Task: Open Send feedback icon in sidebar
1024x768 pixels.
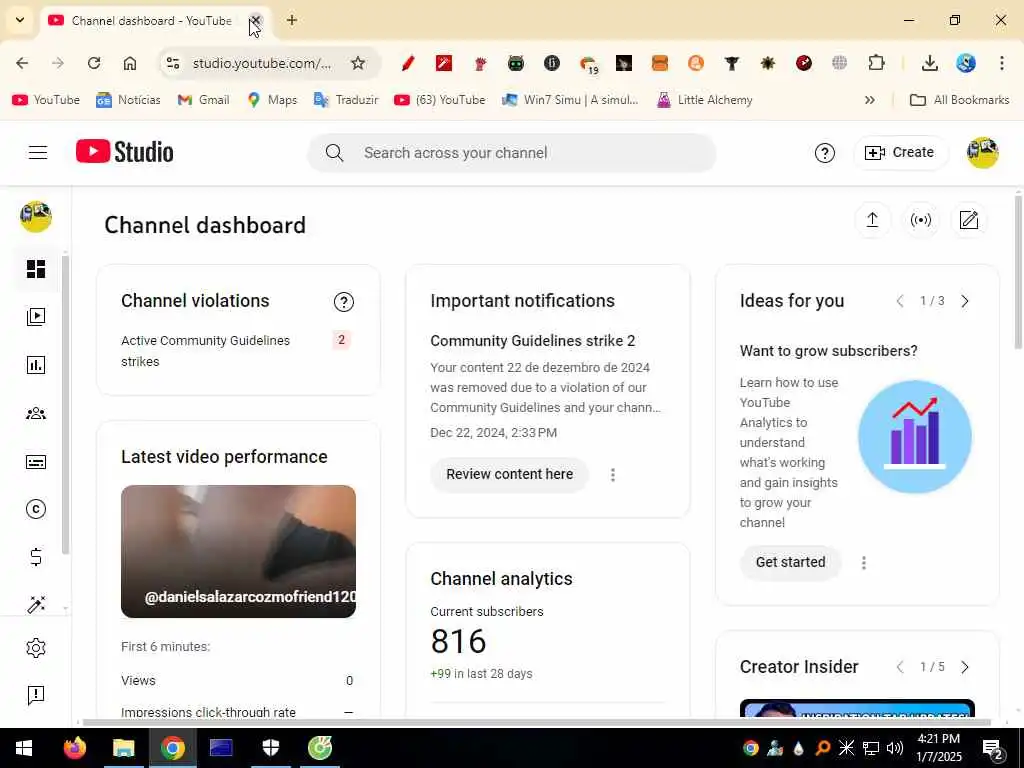Action: (x=36, y=695)
